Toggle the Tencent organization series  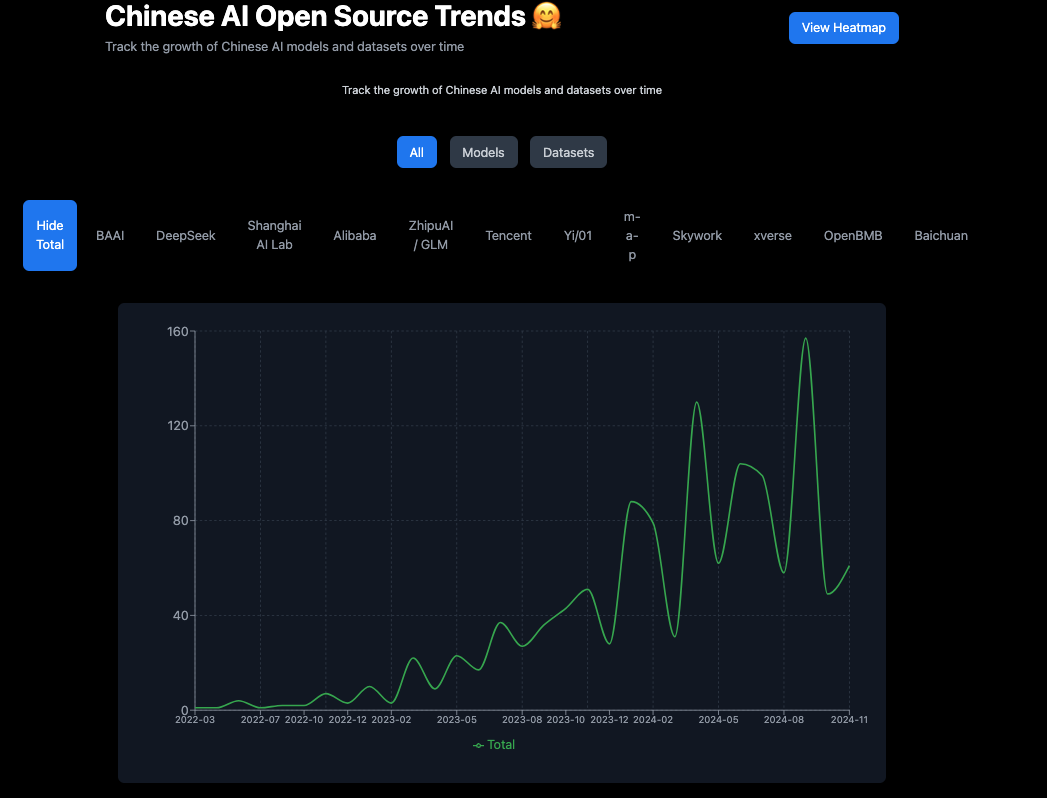click(508, 236)
